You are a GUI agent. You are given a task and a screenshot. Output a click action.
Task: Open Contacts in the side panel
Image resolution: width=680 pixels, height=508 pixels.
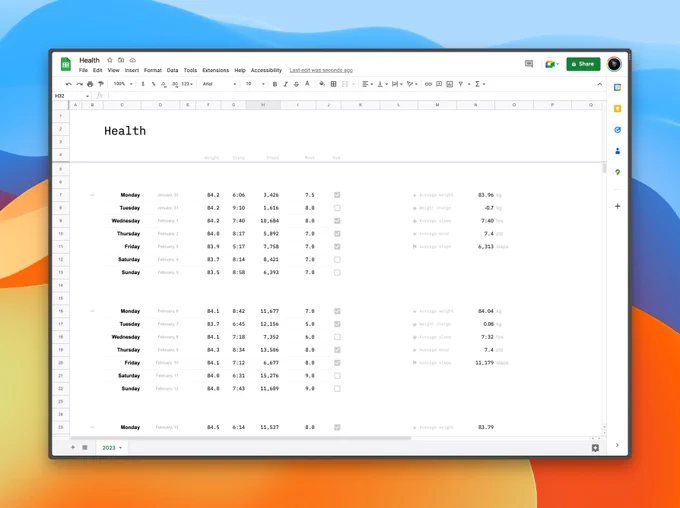[618, 151]
